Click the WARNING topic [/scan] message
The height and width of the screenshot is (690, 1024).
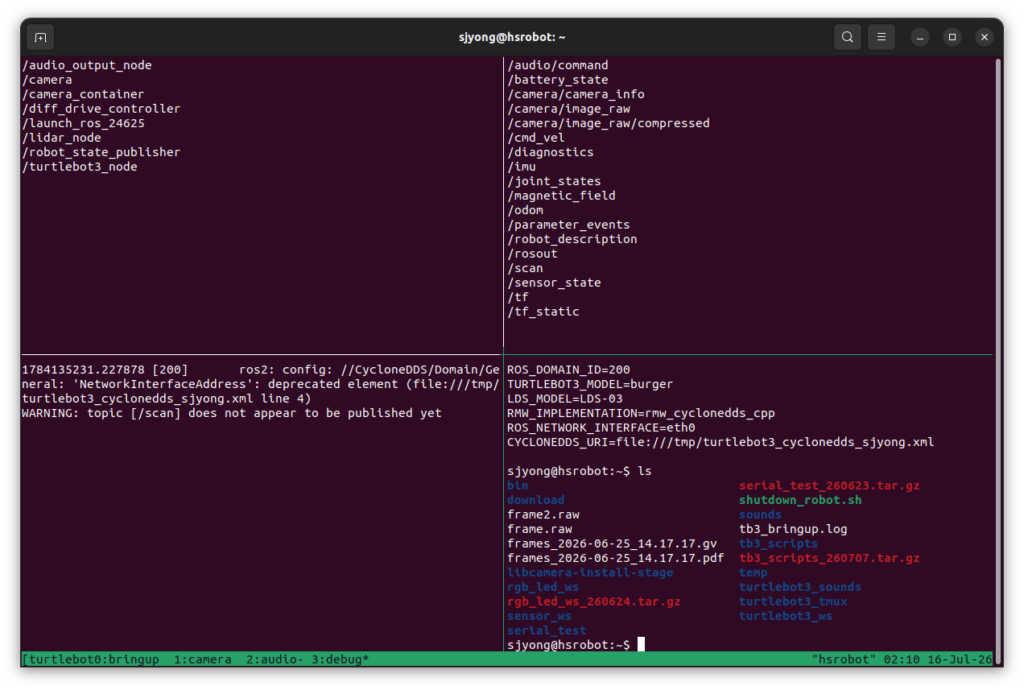point(232,413)
